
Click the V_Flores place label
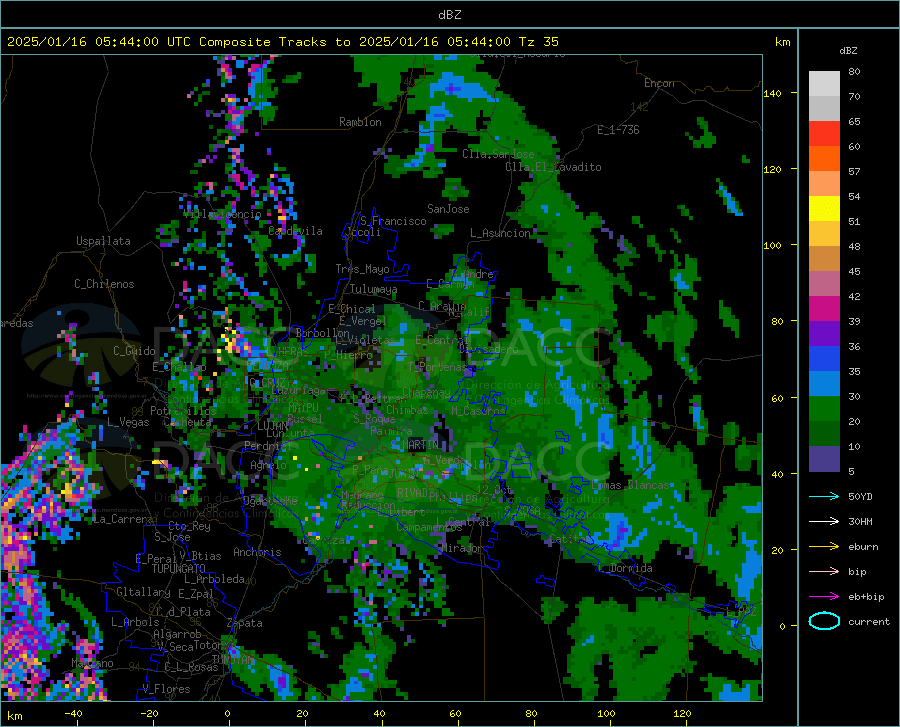[x=166, y=689]
